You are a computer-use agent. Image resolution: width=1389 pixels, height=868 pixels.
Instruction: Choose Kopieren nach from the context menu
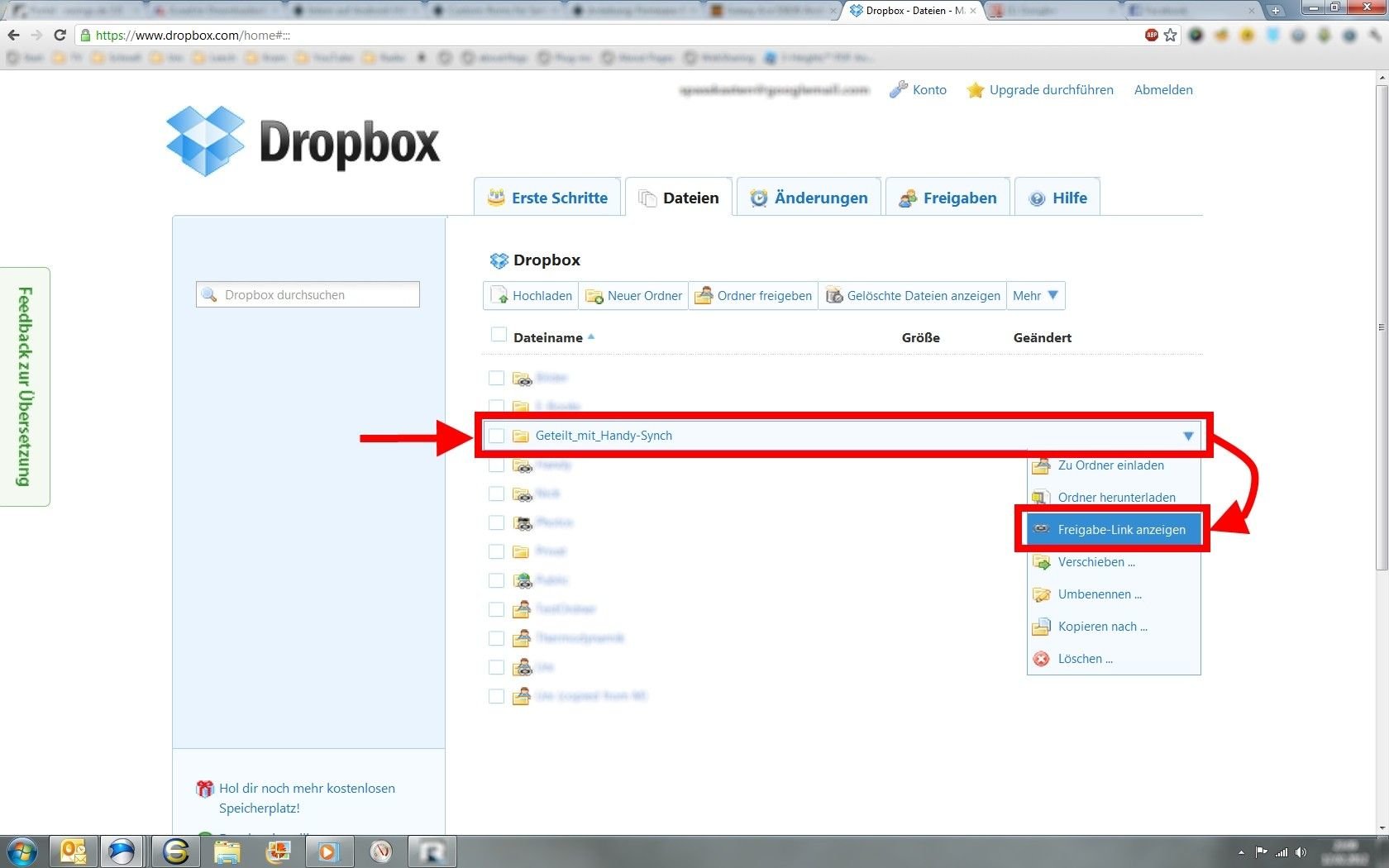pyautogui.click(x=1114, y=627)
